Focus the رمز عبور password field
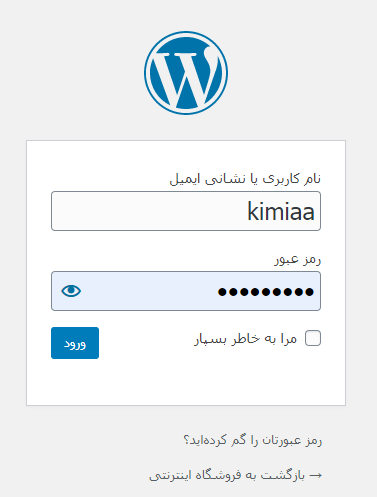This screenshot has height=497, width=377. 186,291
